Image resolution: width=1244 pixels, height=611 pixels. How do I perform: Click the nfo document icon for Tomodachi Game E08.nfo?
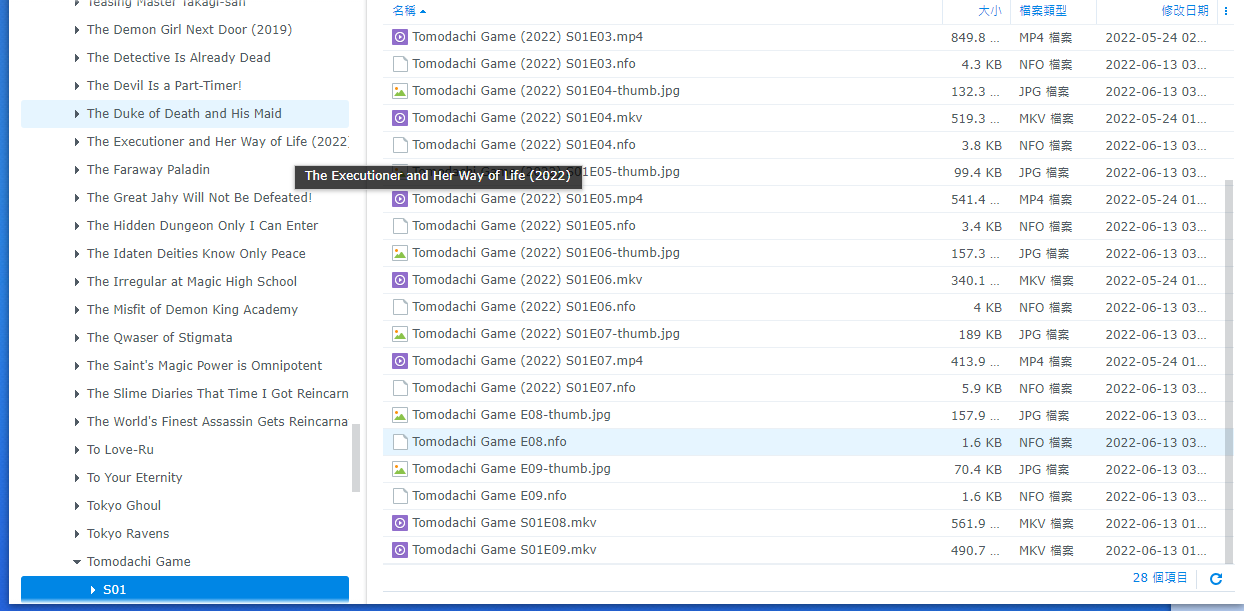(x=399, y=441)
